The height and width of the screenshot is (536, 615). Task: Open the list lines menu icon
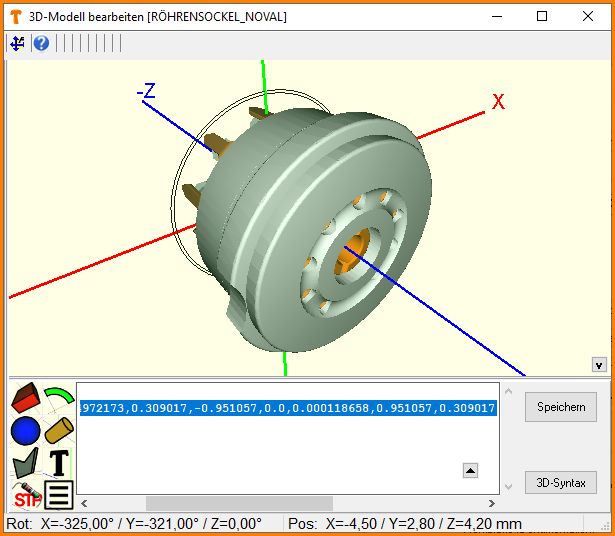point(59,495)
